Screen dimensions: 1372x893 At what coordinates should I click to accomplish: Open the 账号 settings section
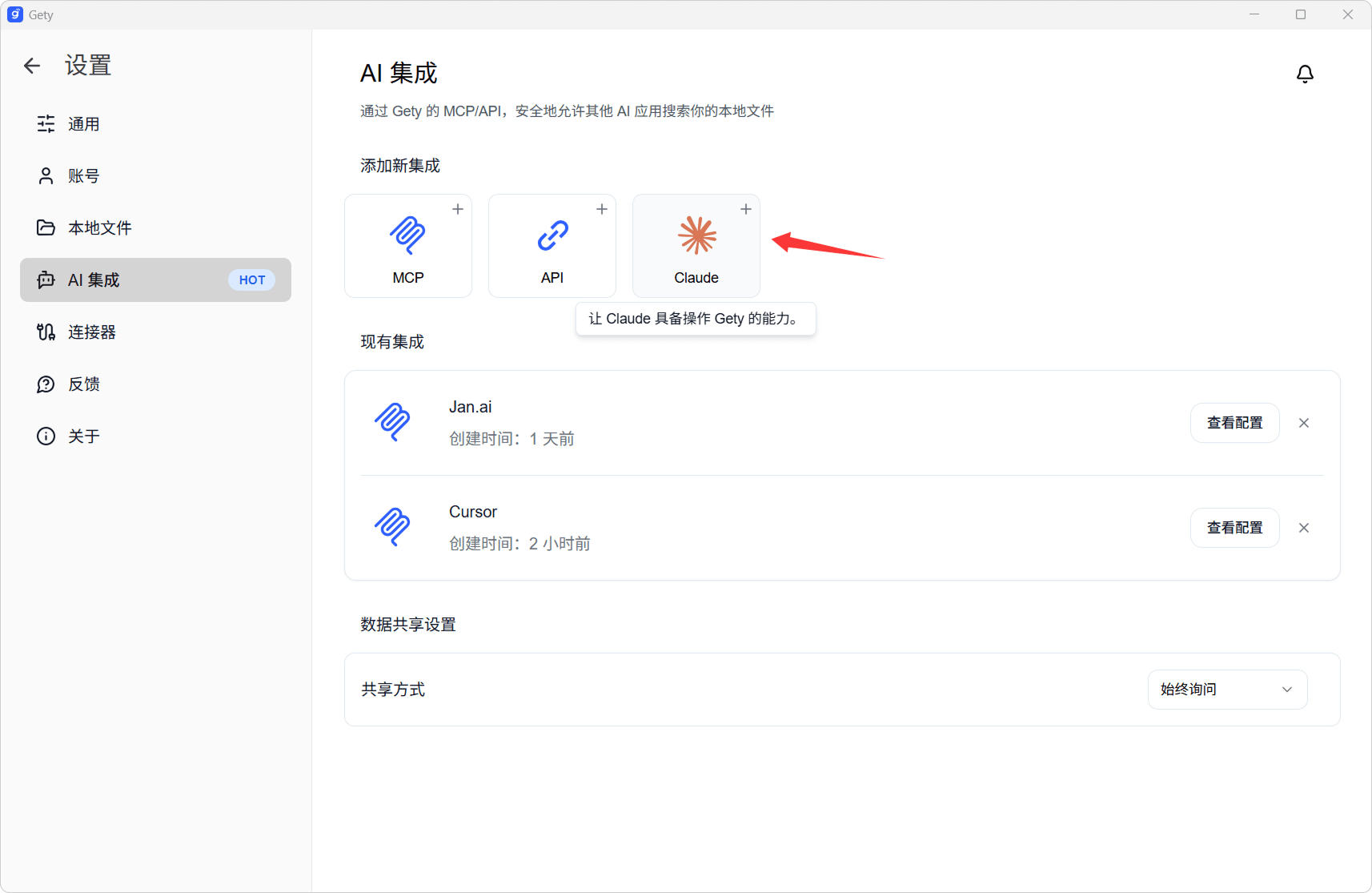[155, 176]
